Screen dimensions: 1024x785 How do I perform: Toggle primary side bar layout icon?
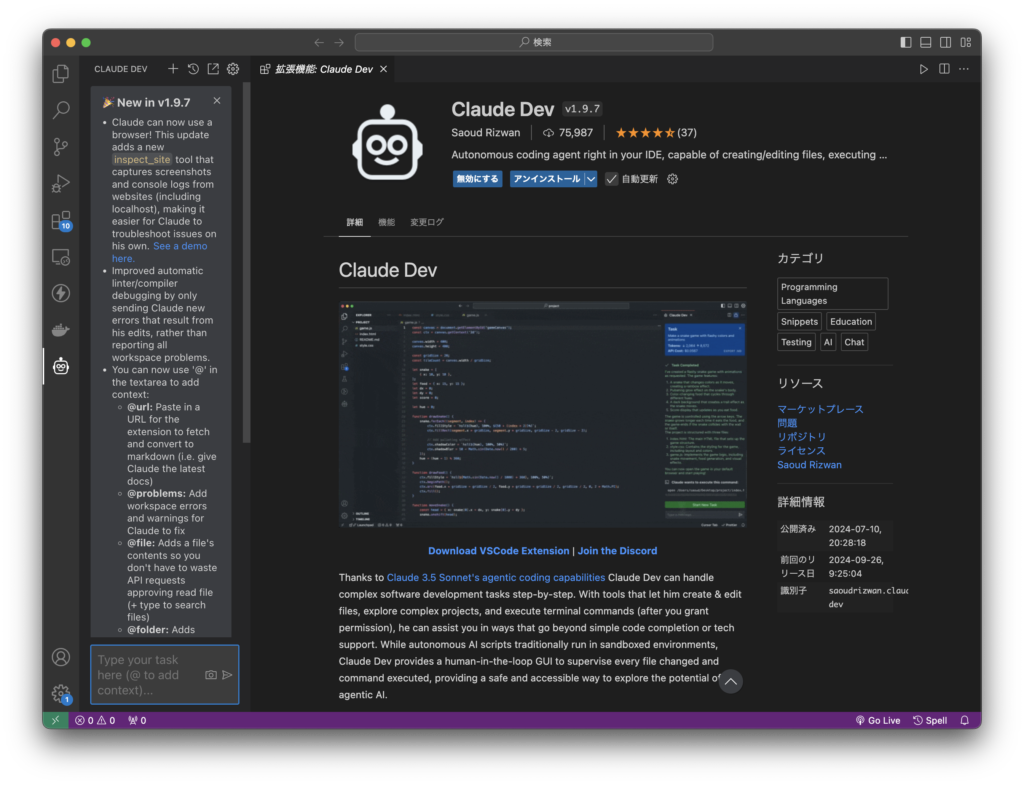coord(906,42)
